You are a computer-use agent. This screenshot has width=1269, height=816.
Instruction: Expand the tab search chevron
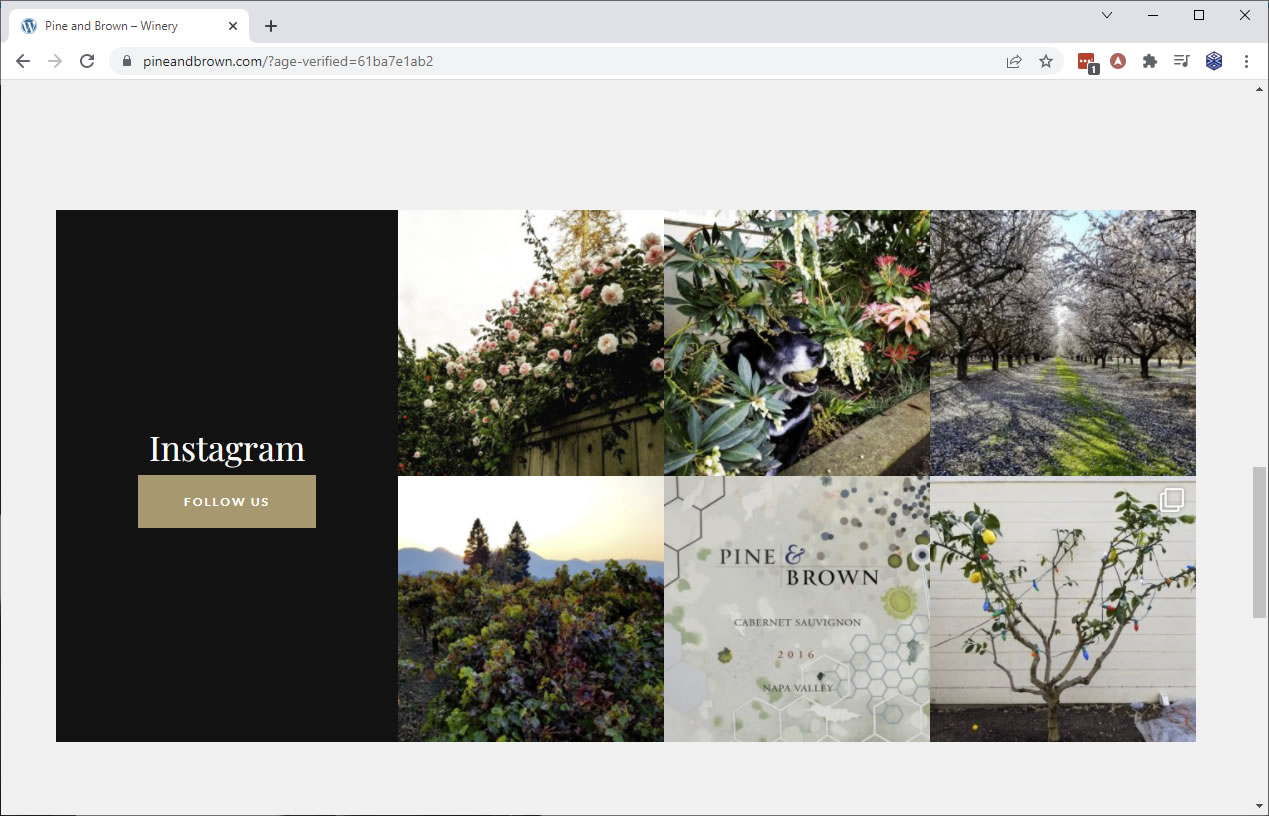click(1107, 15)
